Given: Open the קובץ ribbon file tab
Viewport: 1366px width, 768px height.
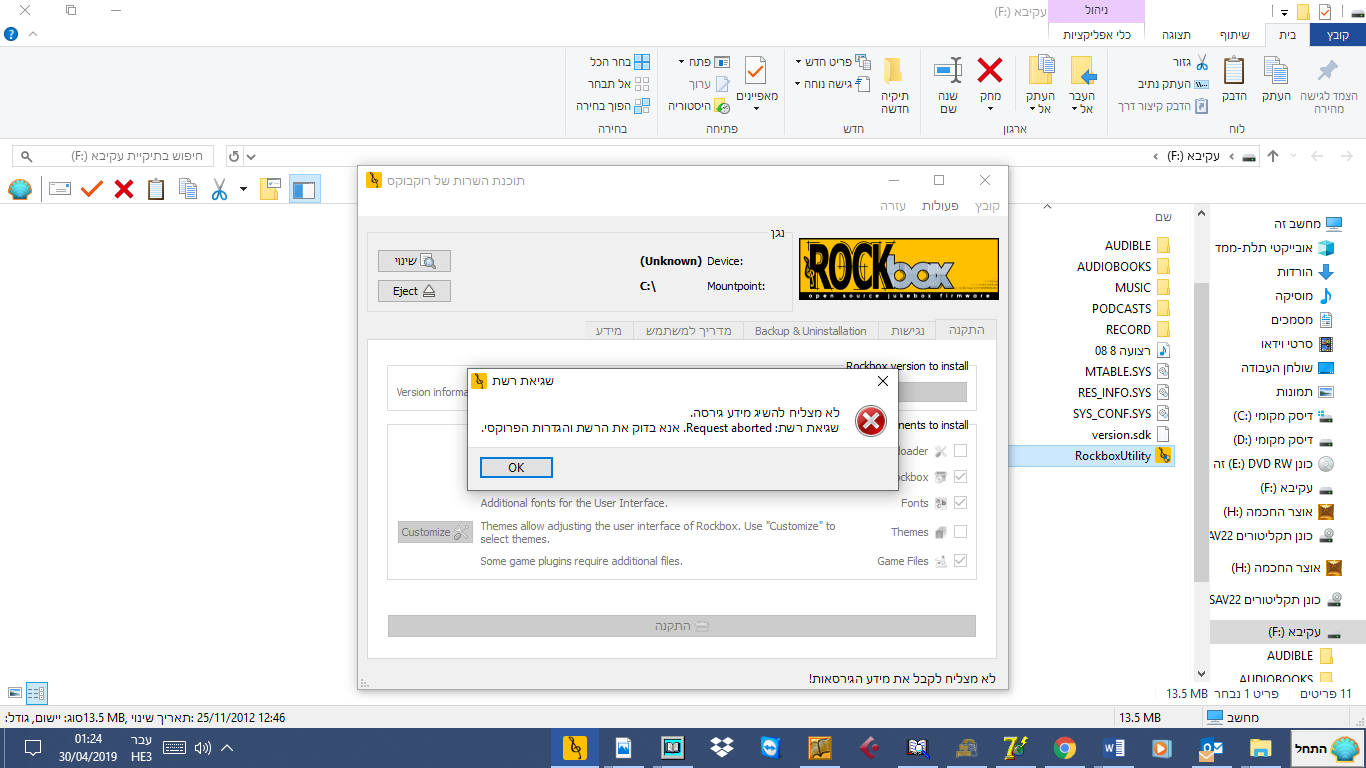Looking at the screenshot, I should pyautogui.click(x=1338, y=35).
